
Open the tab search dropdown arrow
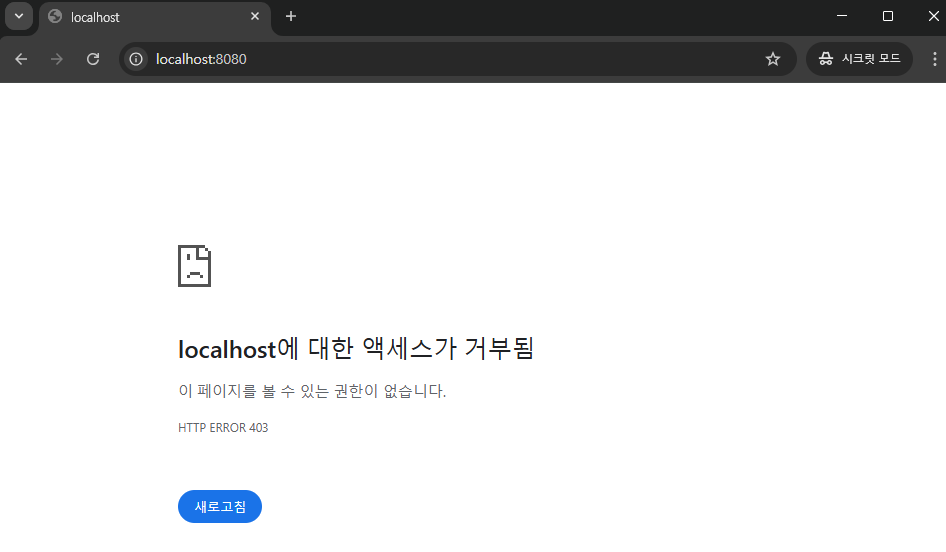tap(19, 16)
